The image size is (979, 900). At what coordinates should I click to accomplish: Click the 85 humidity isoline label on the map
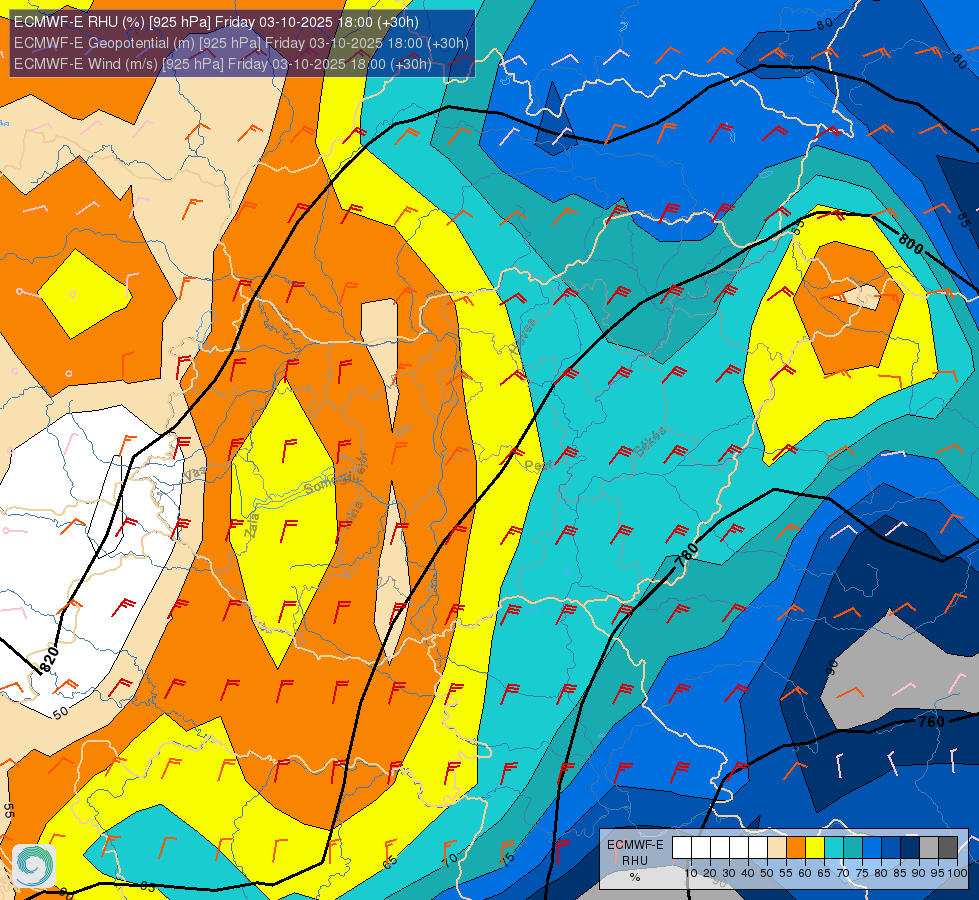963,220
